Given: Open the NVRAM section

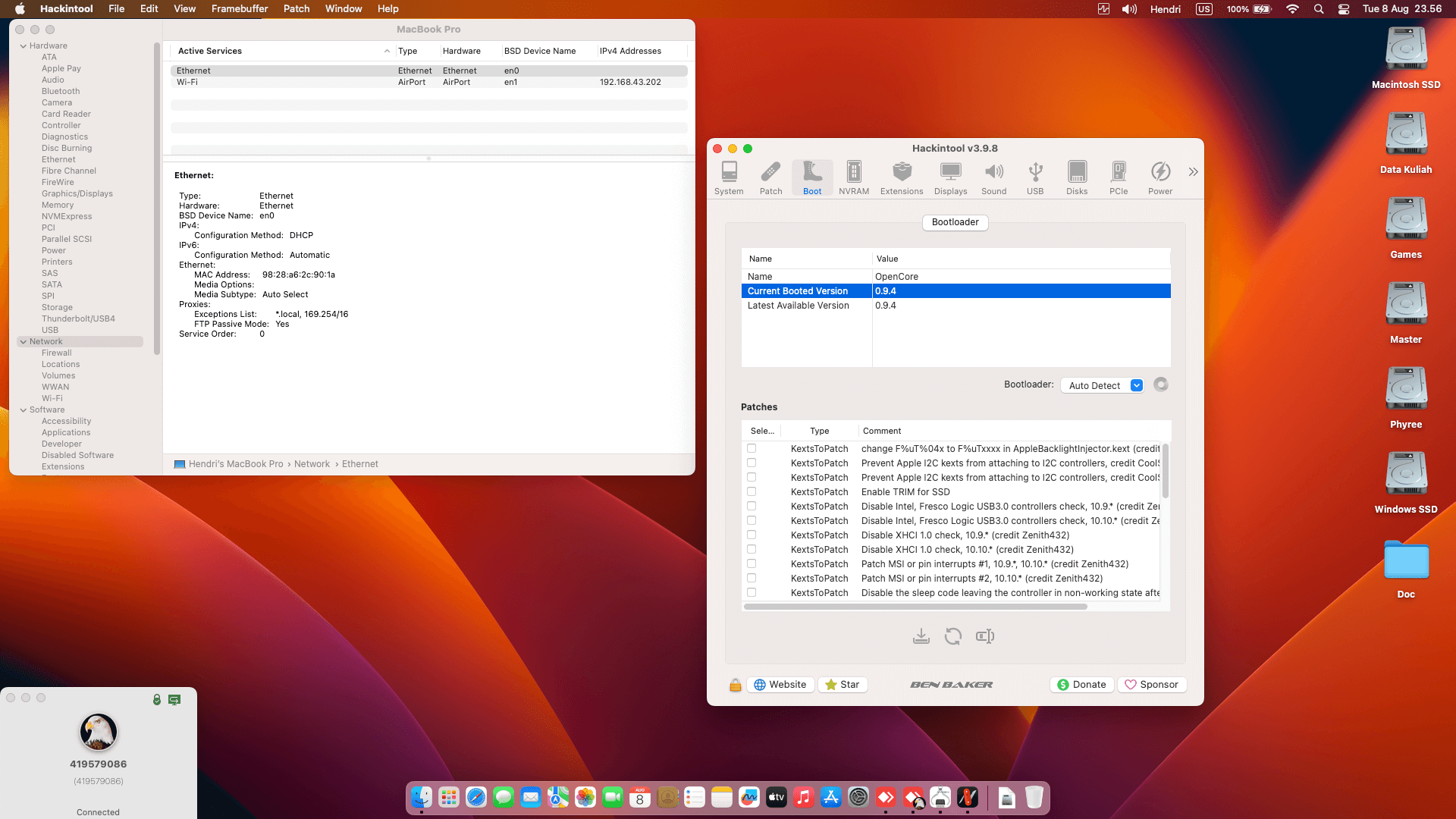Looking at the screenshot, I should click(854, 178).
